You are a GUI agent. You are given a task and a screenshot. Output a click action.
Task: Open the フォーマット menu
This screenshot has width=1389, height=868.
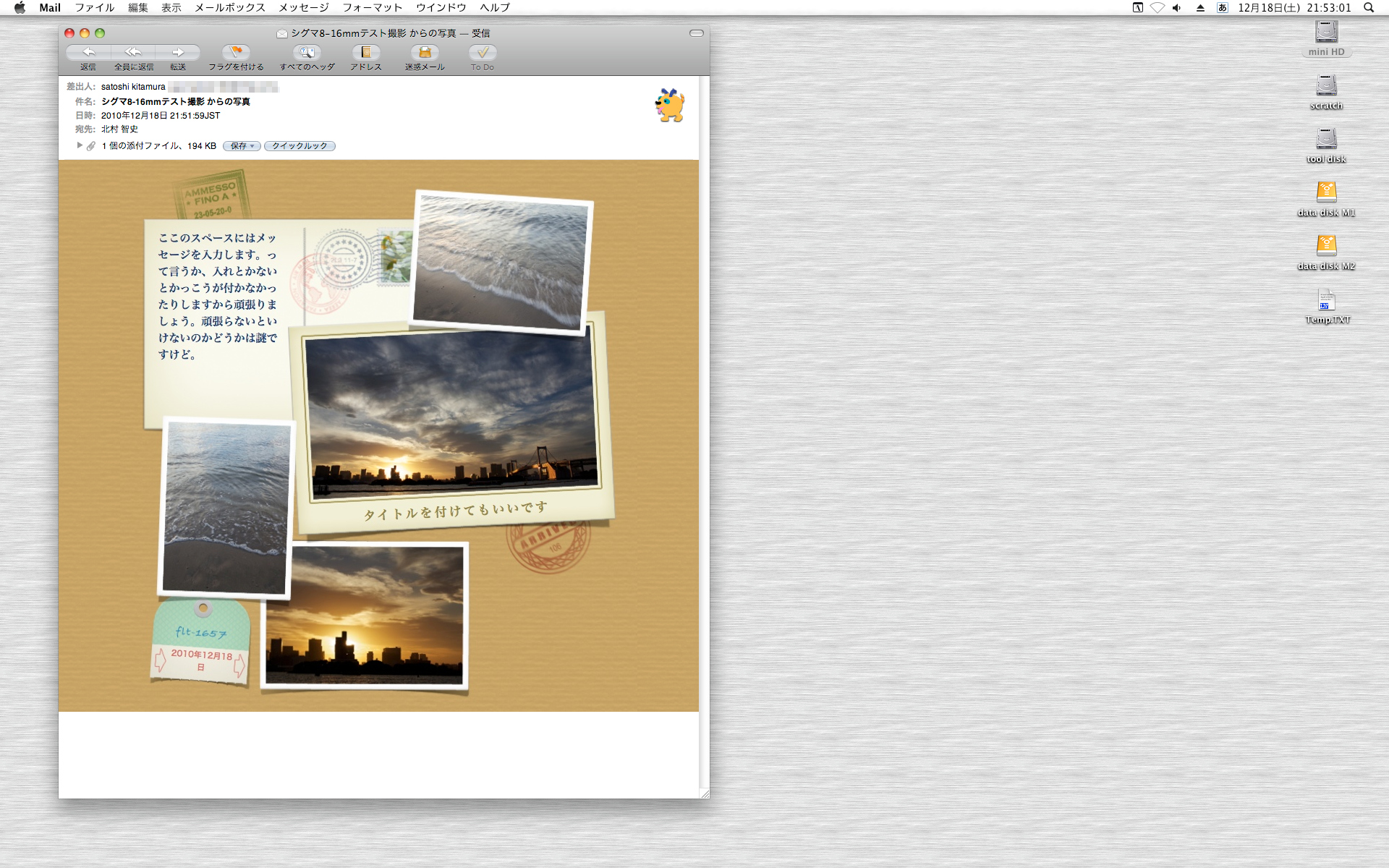[x=372, y=8]
